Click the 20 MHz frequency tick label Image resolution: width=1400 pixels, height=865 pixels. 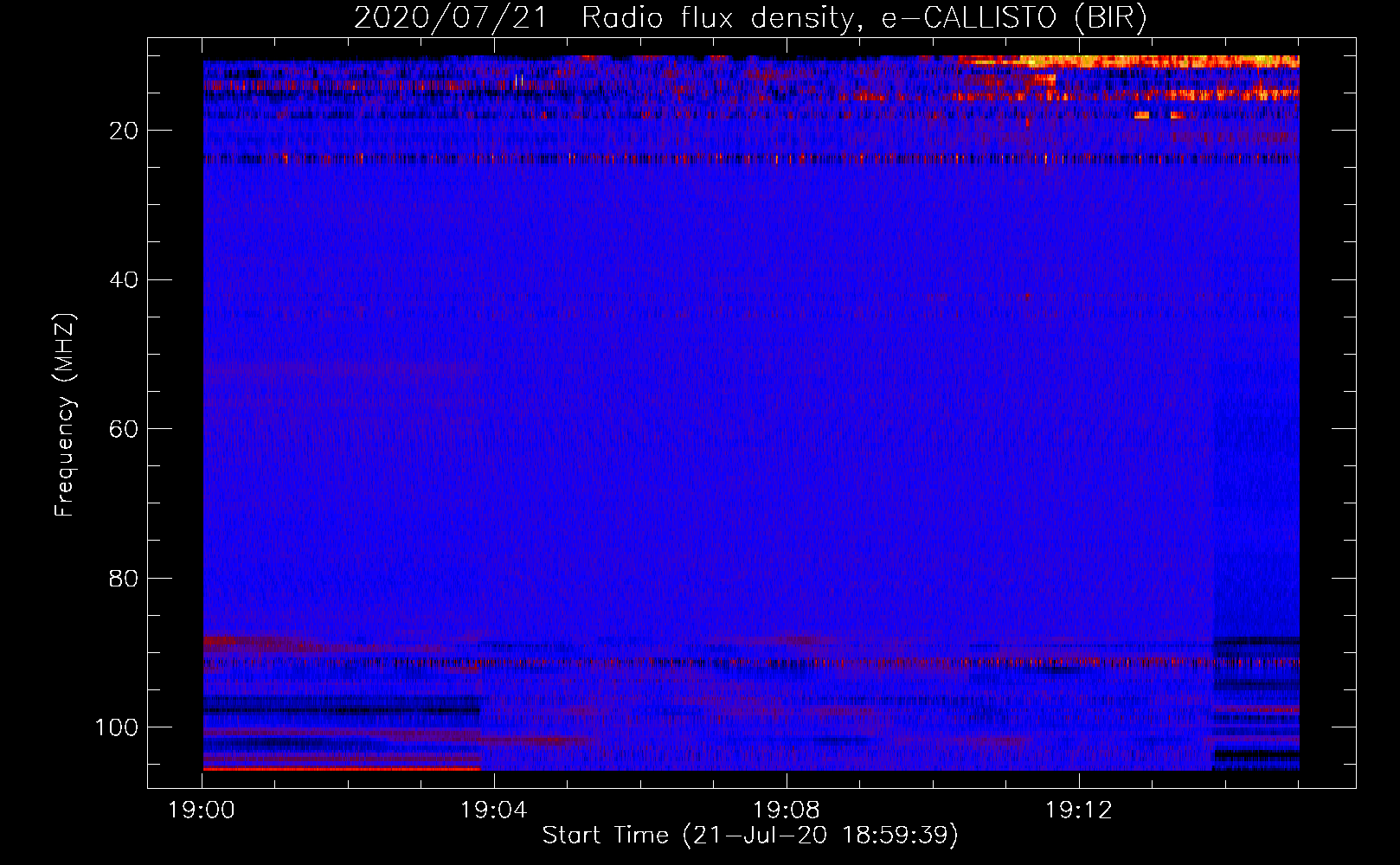pyautogui.click(x=125, y=131)
